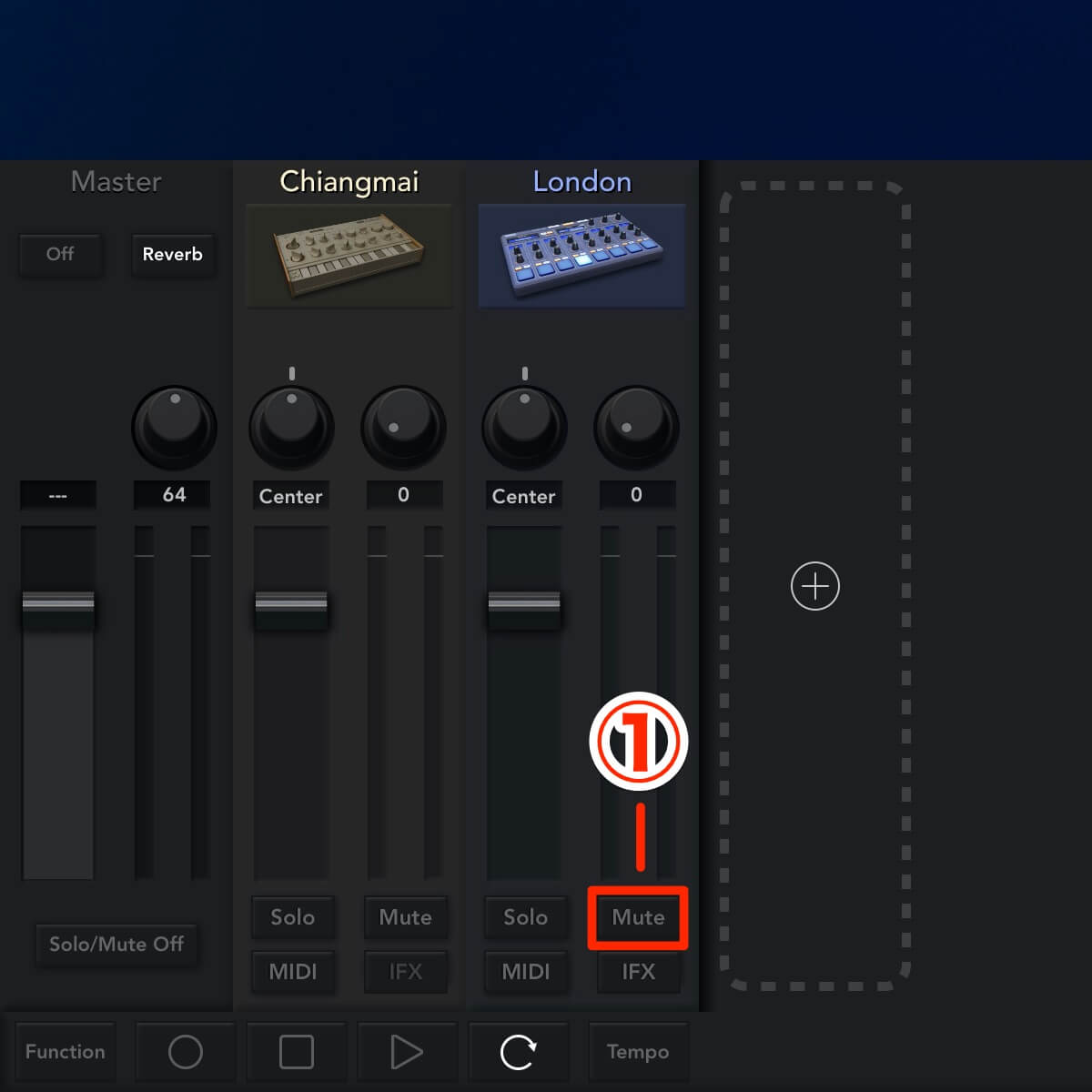Click the Master reverb amount knob
Image resolution: width=1092 pixels, height=1092 pixels.
pyautogui.click(x=175, y=428)
